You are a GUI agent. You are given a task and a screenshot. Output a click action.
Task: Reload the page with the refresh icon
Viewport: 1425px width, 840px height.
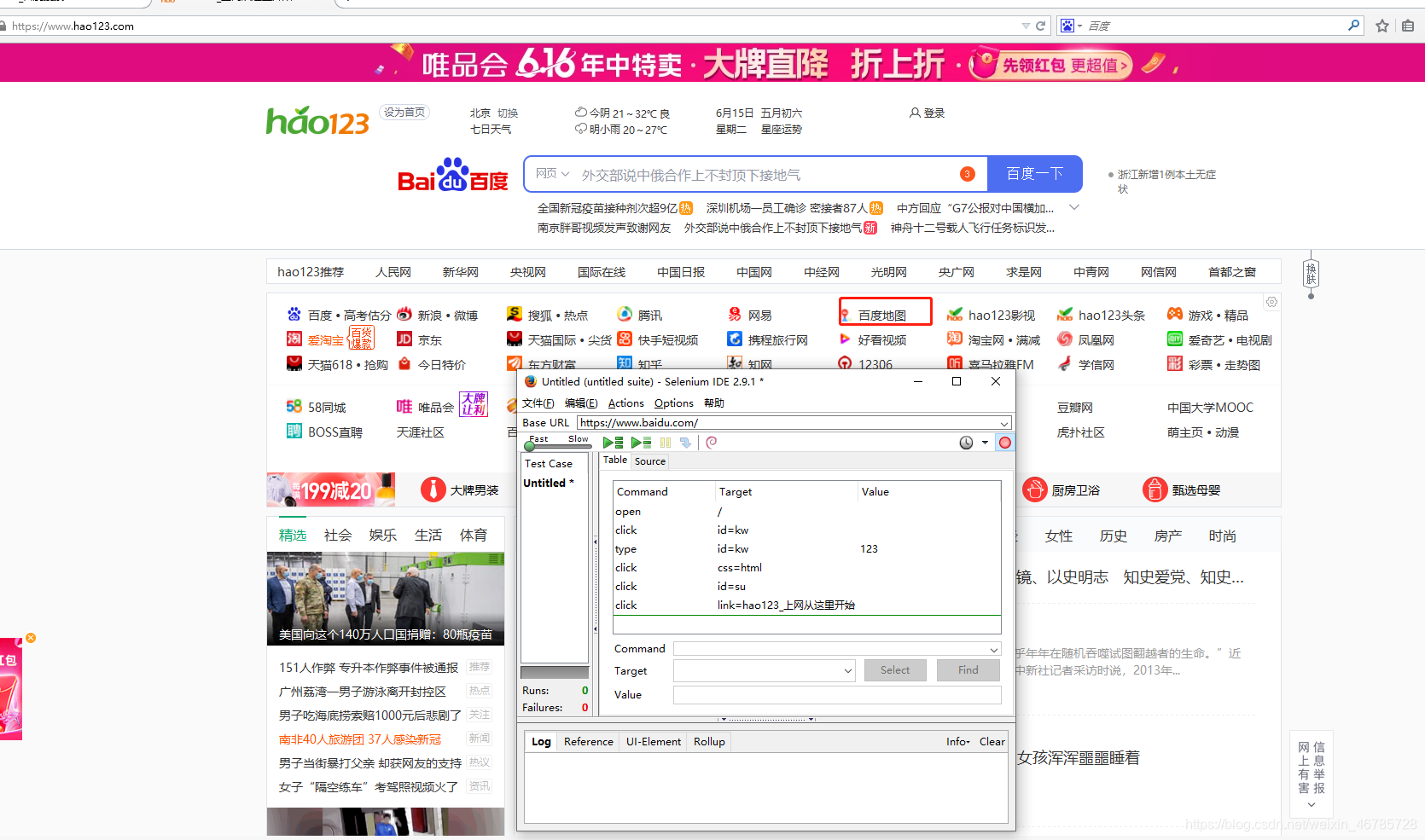pos(1040,26)
